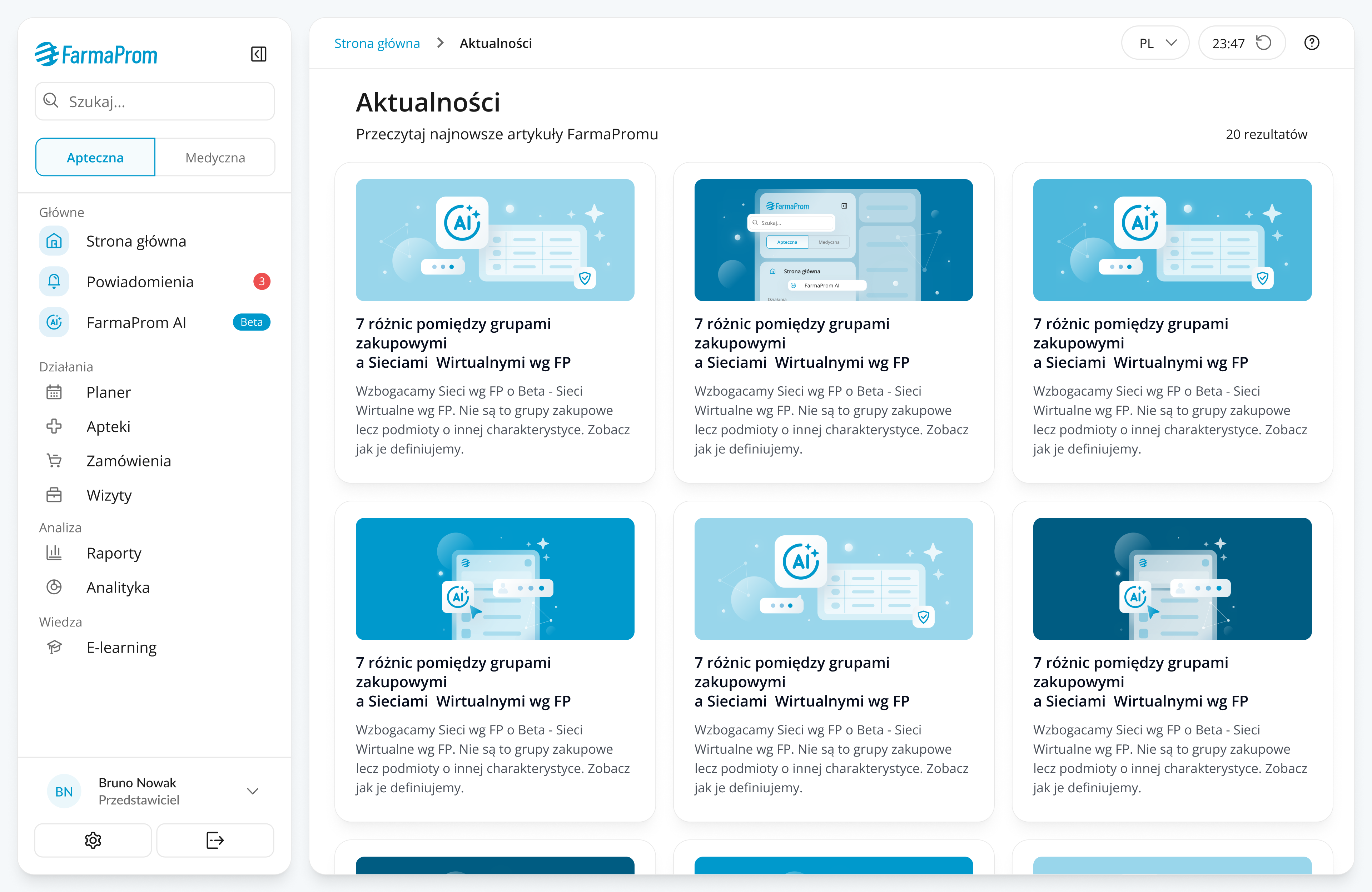Open second-row middle article light-blue thumbnail
The image size is (1372, 892).
pyautogui.click(x=834, y=578)
